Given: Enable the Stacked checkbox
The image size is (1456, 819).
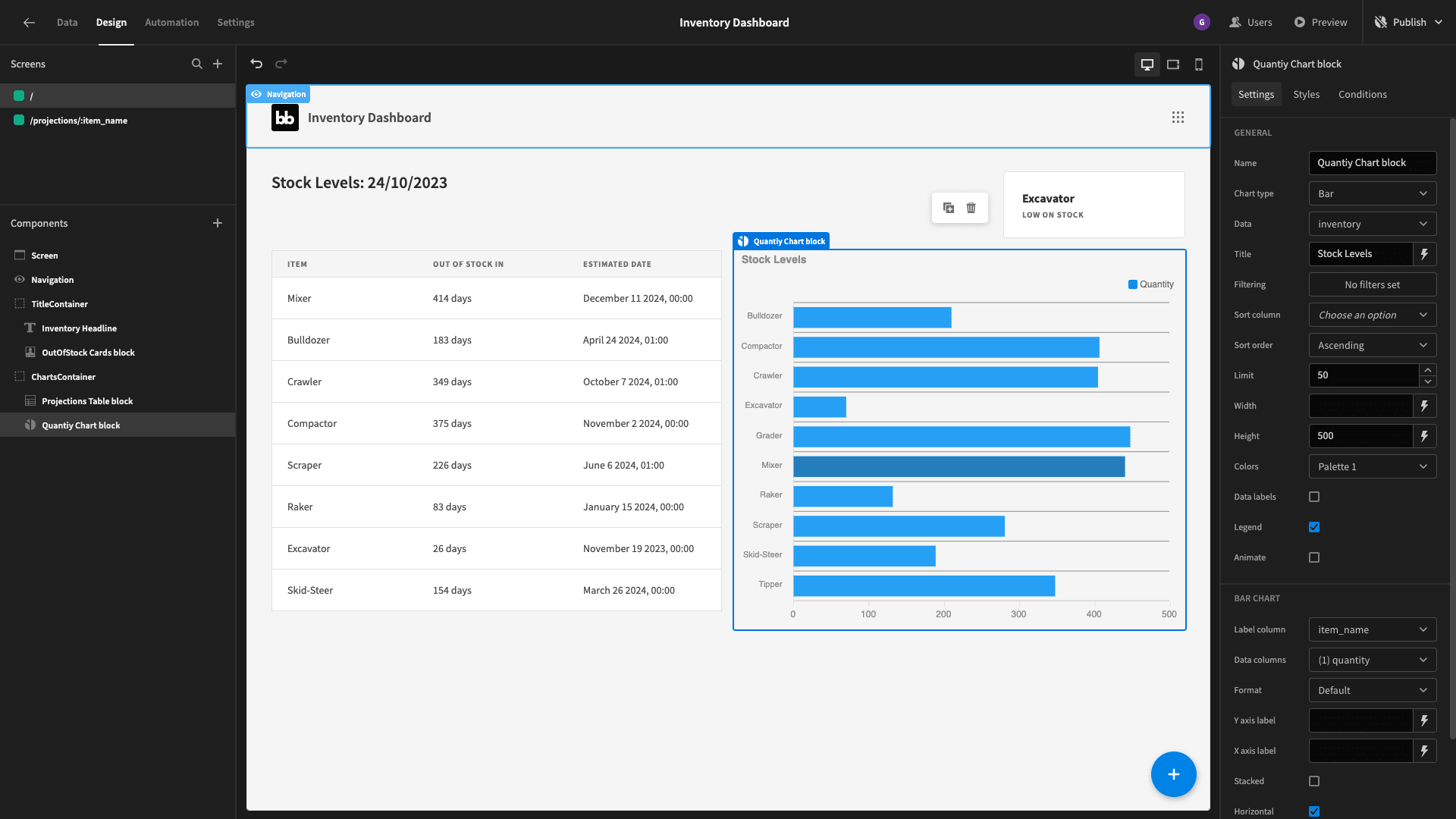Looking at the screenshot, I should [x=1314, y=781].
